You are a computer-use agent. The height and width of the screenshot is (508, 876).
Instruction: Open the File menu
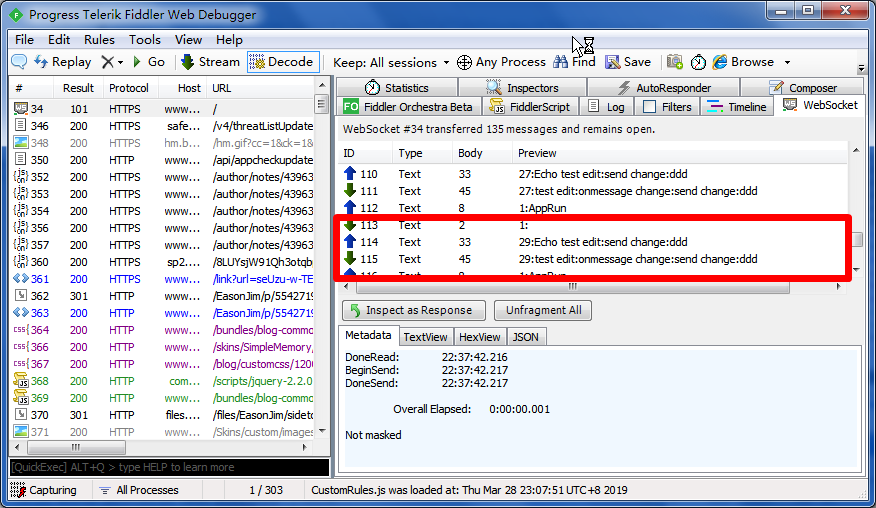coord(24,40)
